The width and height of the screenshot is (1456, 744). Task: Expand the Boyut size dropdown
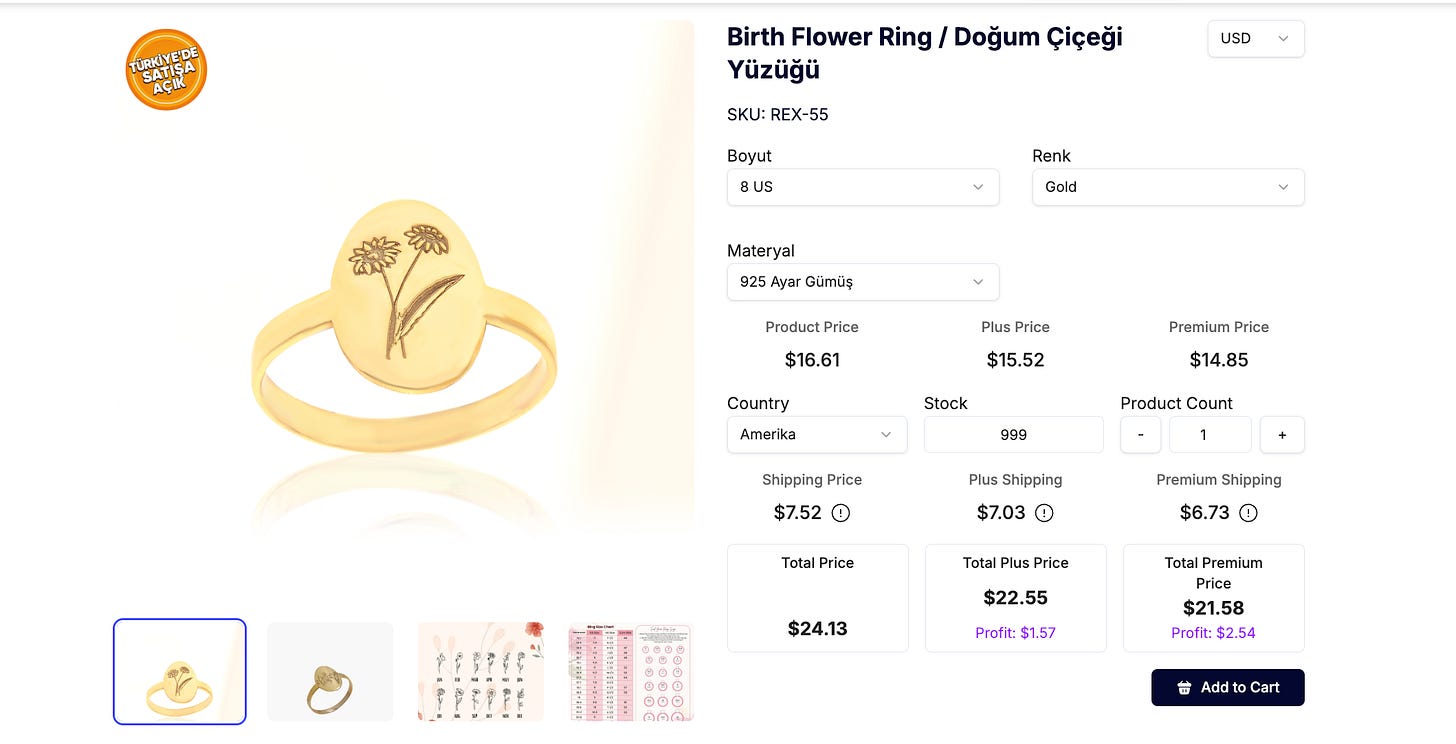(x=862, y=187)
